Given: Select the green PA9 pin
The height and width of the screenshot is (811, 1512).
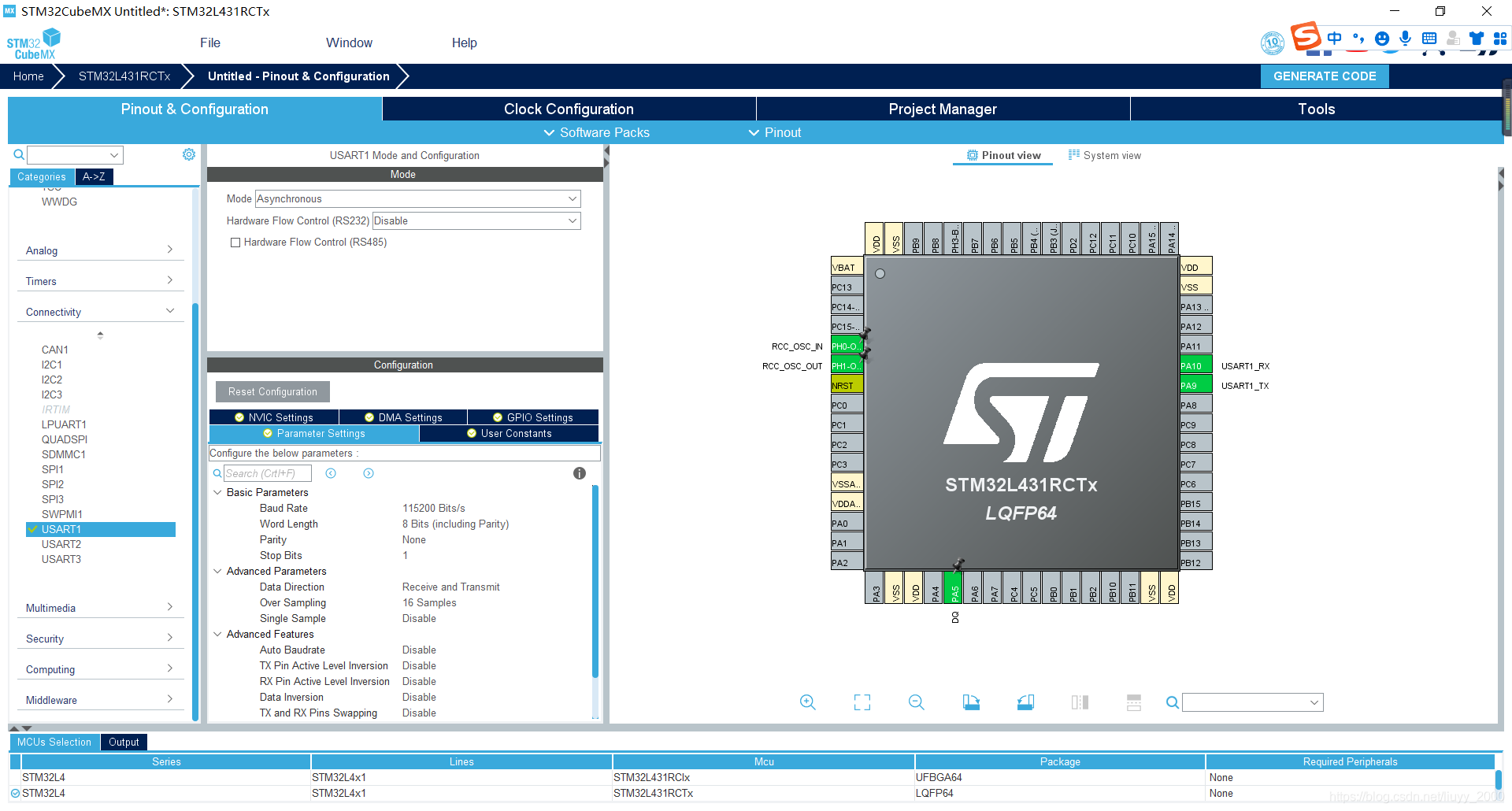Looking at the screenshot, I should (1195, 385).
